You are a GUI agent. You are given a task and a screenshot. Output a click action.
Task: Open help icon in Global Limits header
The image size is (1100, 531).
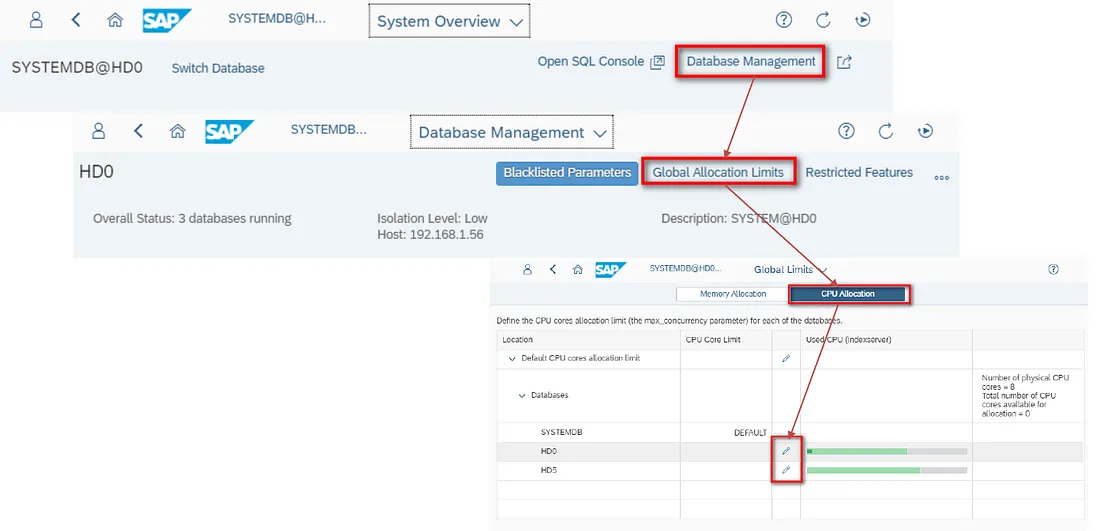coord(1053,269)
